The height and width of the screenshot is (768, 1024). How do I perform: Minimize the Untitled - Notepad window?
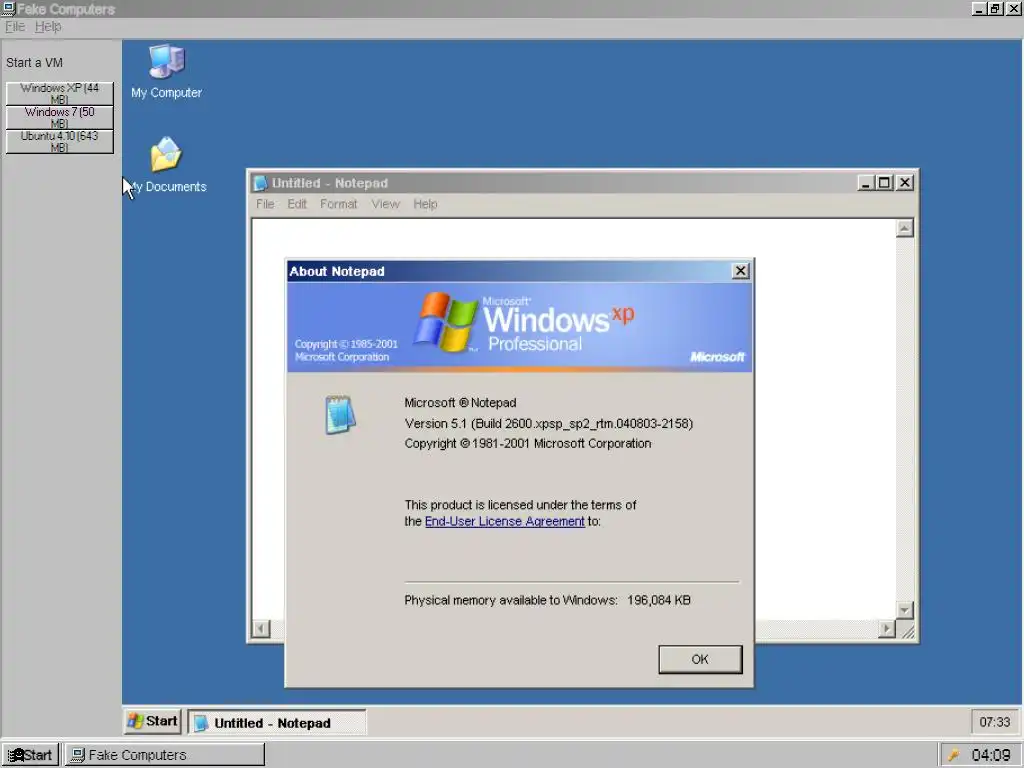(x=865, y=184)
